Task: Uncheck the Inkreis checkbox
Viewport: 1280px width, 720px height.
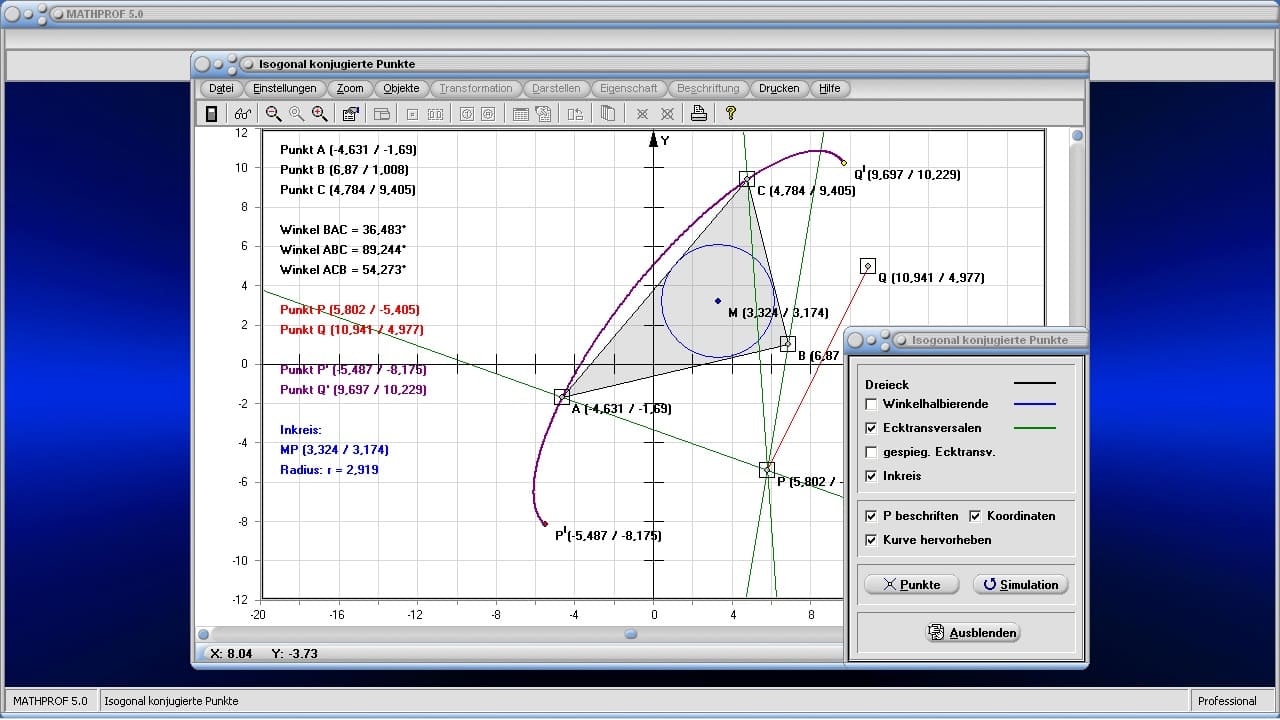Action: pyautogui.click(x=871, y=476)
